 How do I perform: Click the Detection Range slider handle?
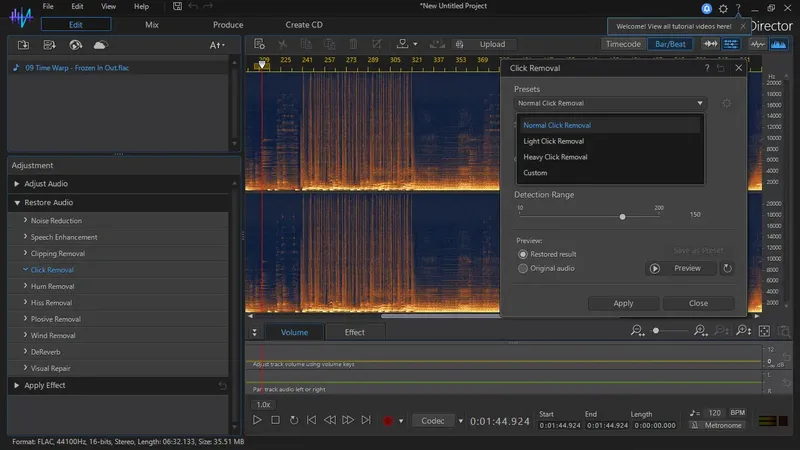(623, 216)
